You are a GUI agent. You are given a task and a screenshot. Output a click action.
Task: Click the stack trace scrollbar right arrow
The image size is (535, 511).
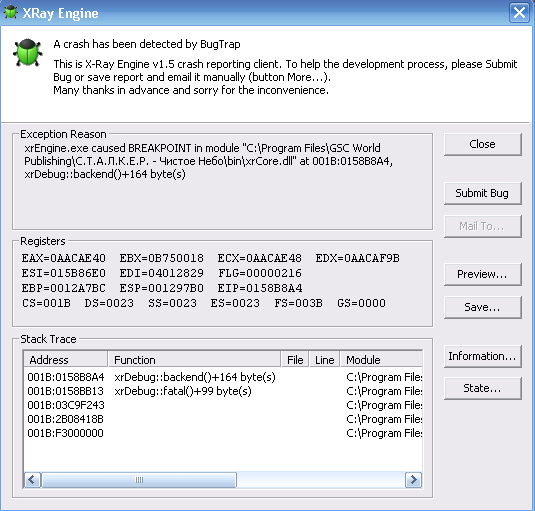(414, 480)
